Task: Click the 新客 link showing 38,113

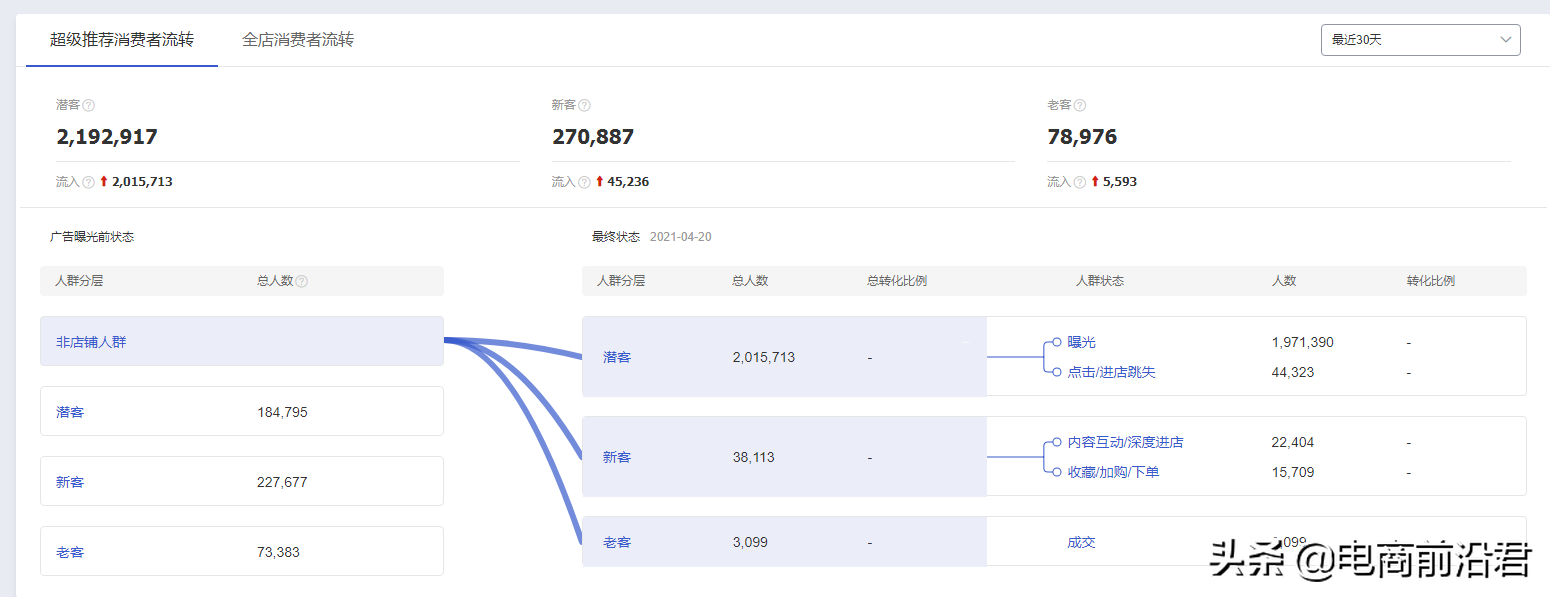Action: pyautogui.click(x=617, y=456)
